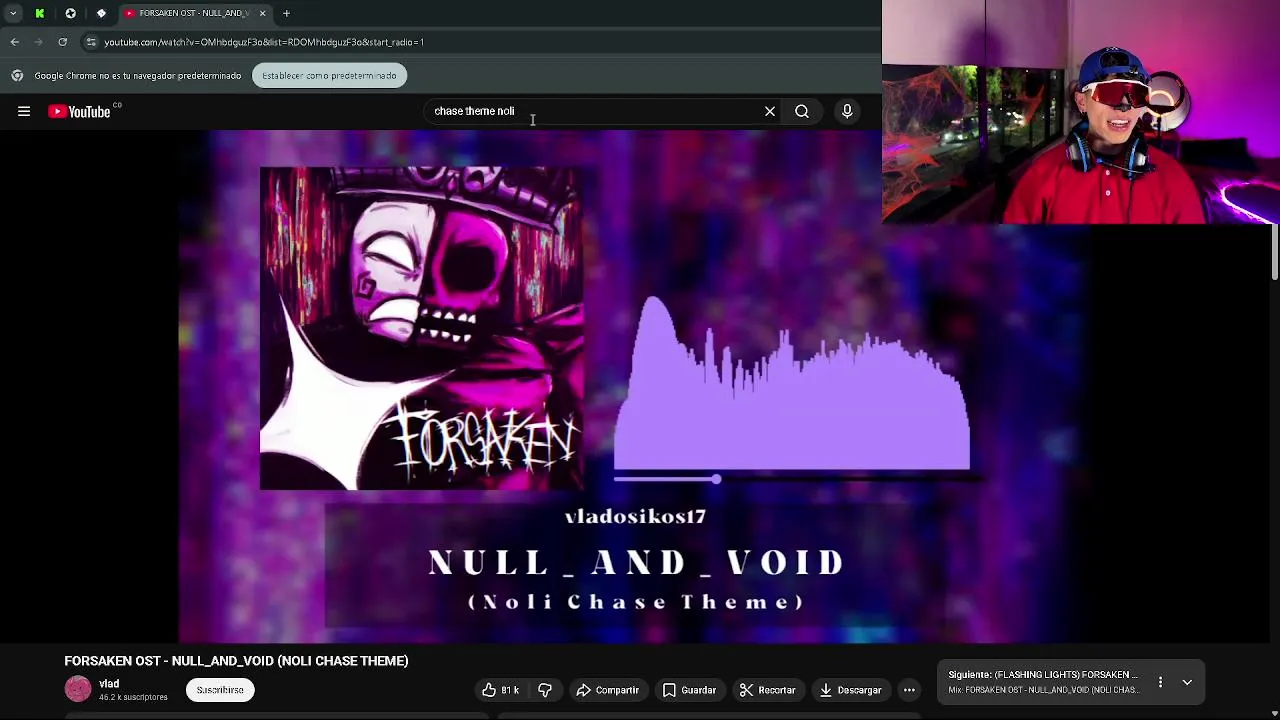Switch to the green Kick tab
1280x720 pixels.
pyautogui.click(x=40, y=13)
